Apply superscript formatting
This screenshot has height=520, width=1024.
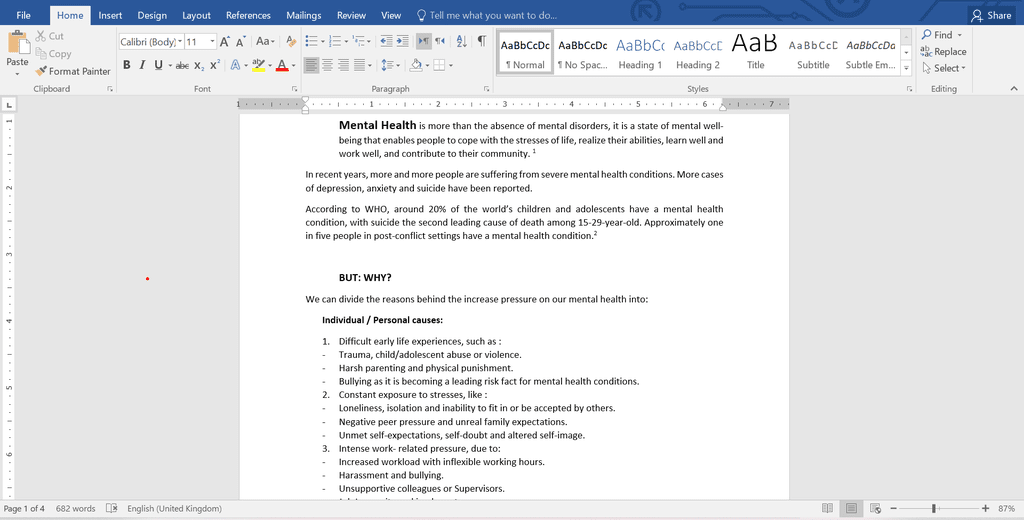coord(215,65)
